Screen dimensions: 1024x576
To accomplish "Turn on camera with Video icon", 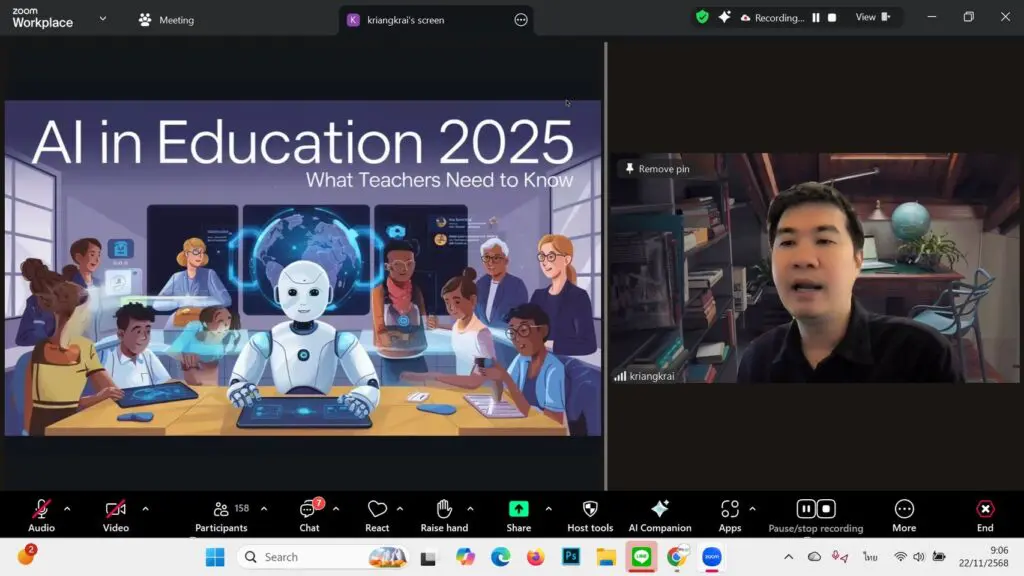I will coord(116,510).
